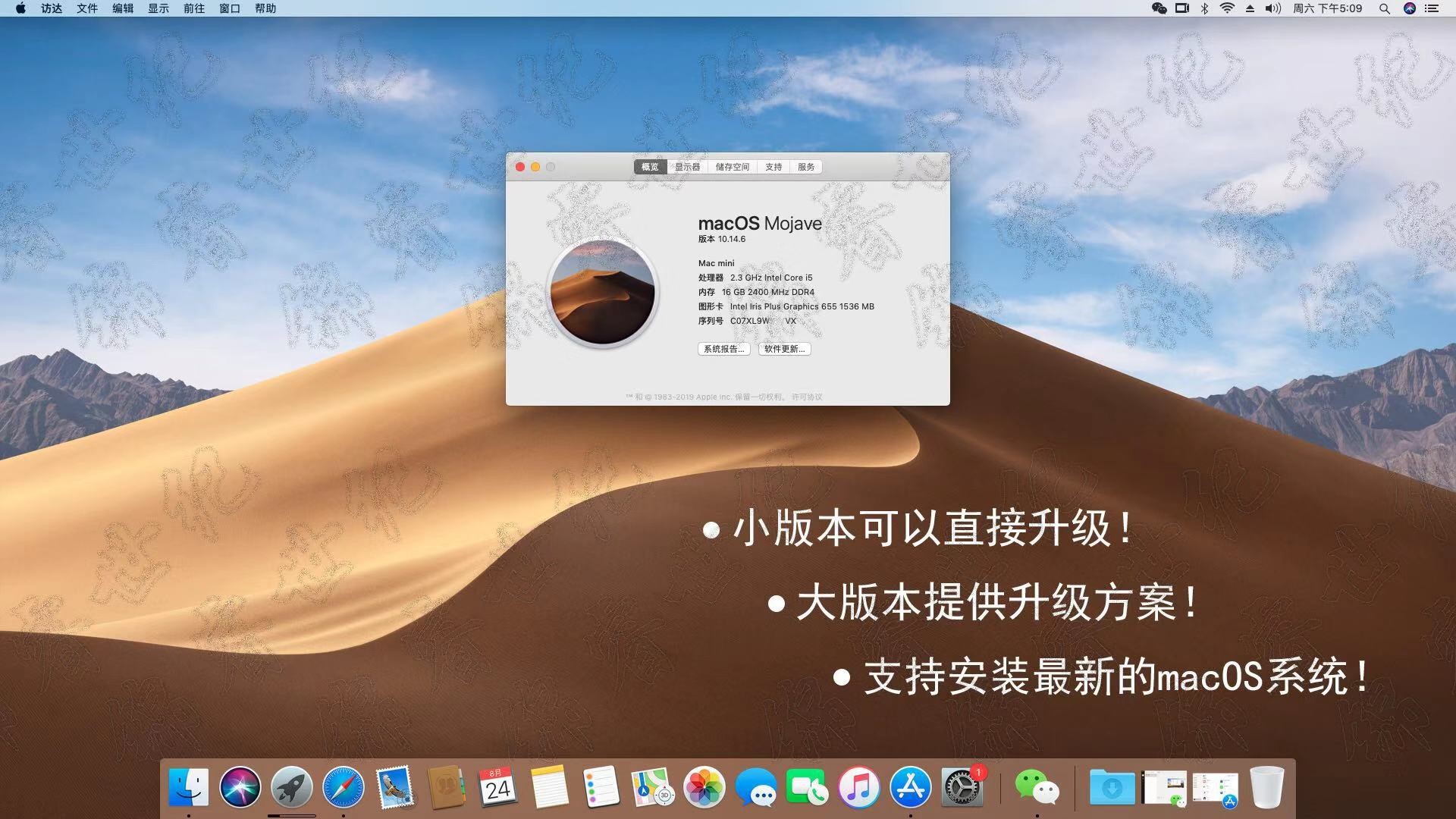Open App Store icon in Dock
This screenshot has width=1456, height=819.
pos(911,787)
